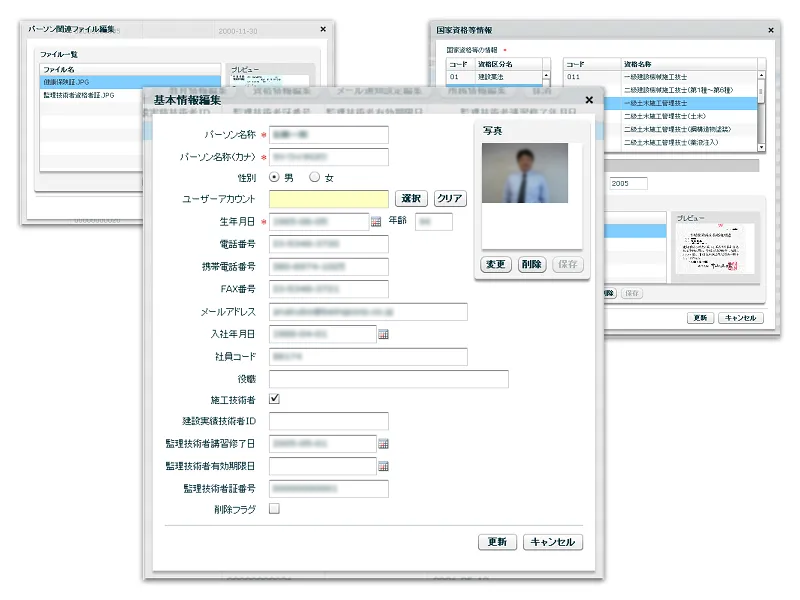Close the 基本情報編集 dialog
This screenshot has width=800, height=600.
(x=589, y=100)
